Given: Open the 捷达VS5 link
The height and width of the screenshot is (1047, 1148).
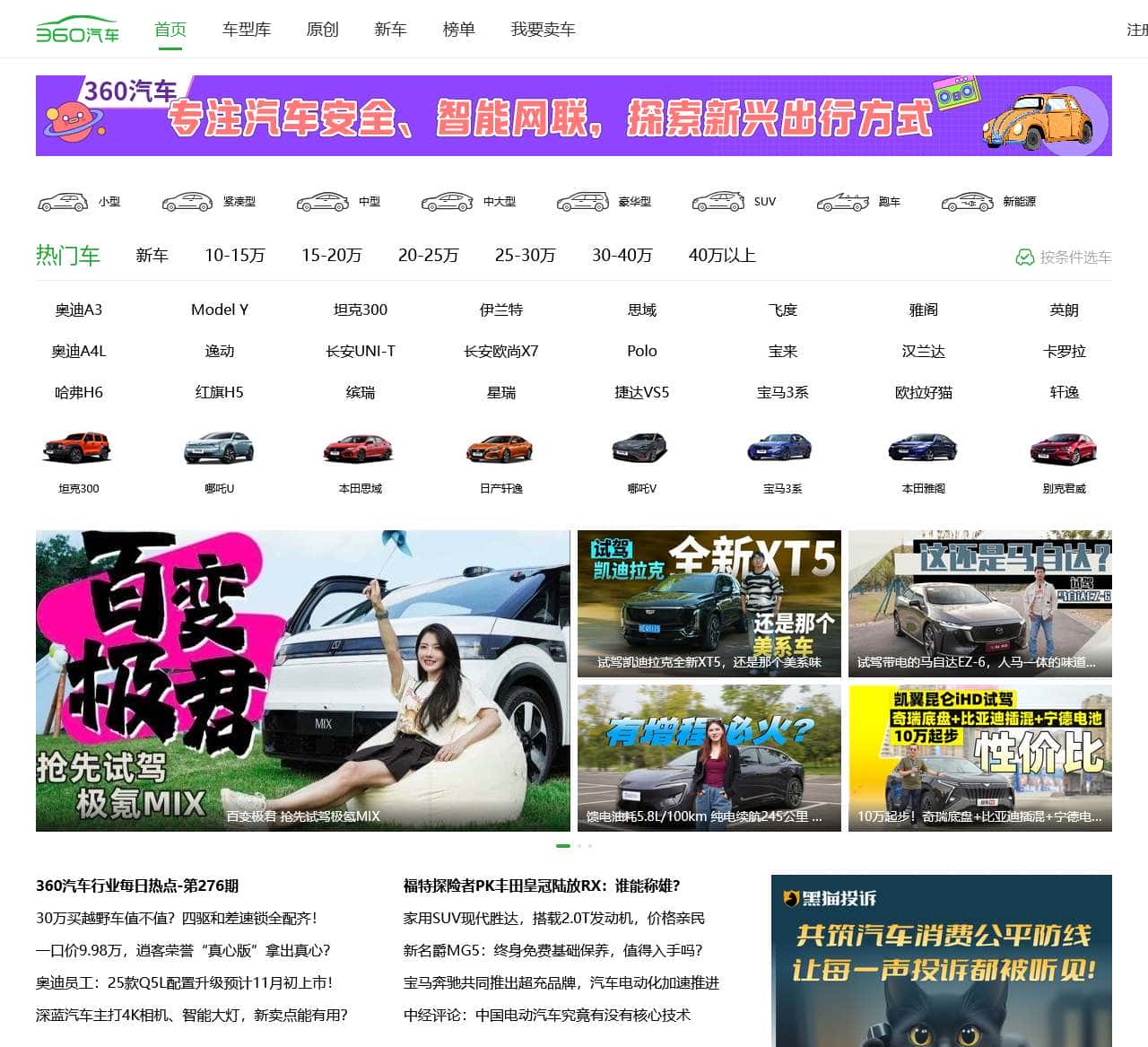Looking at the screenshot, I should (x=642, y=392).
